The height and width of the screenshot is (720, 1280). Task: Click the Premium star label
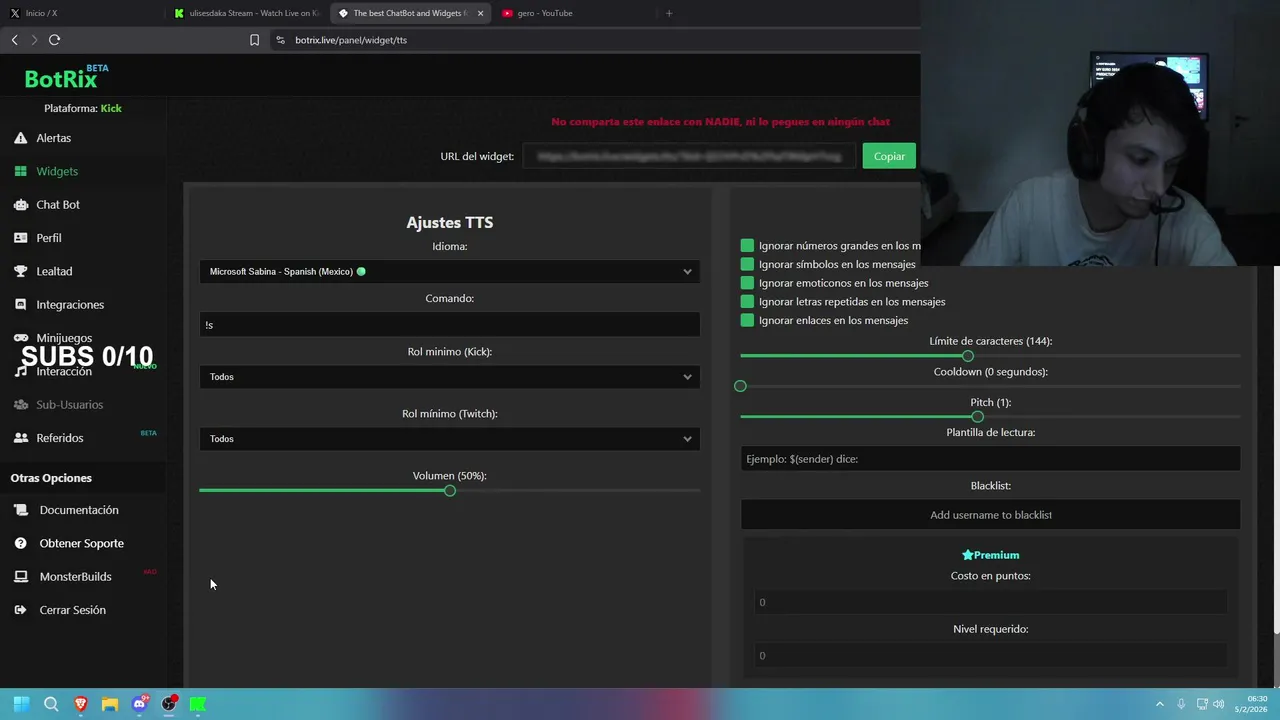990,555
